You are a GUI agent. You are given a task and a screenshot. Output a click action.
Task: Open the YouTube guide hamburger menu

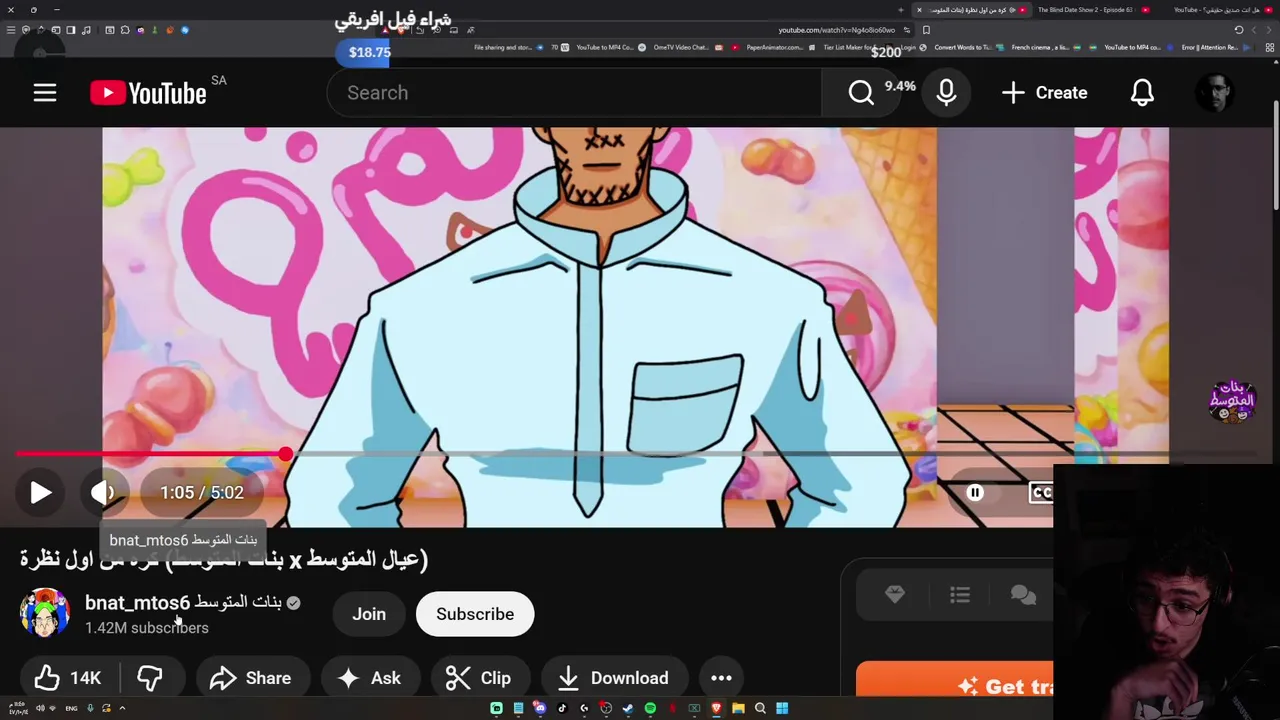[x=45, y=93]
